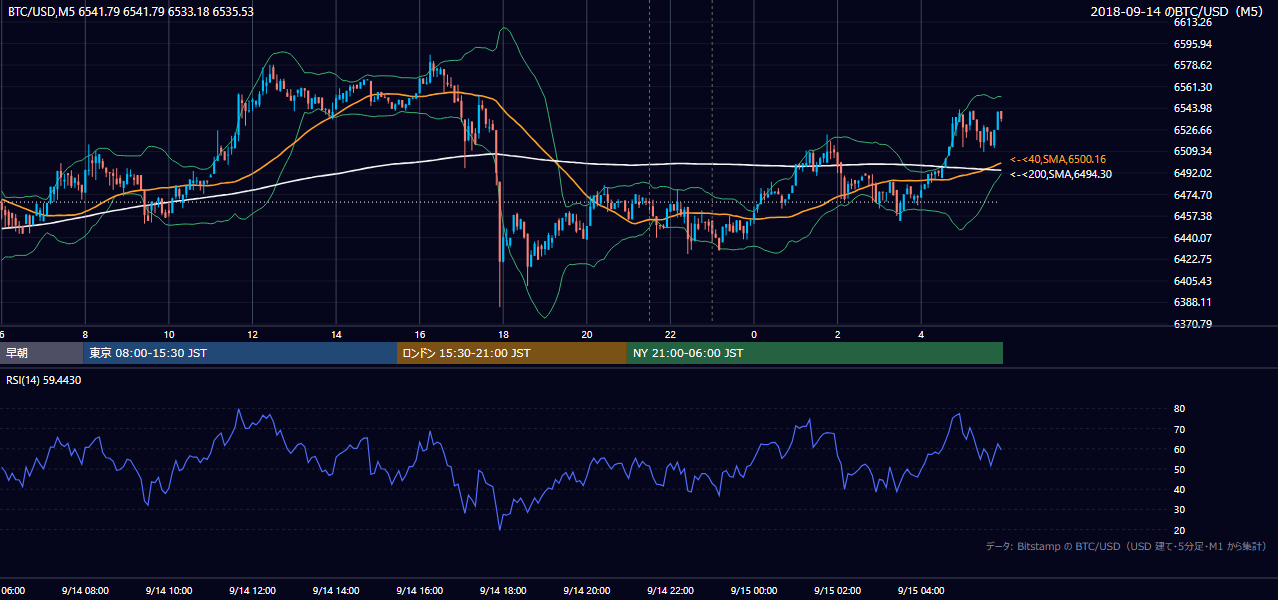Click the 6422.75 price axis value
Viewport: 1278px width, 600px height.
click(x=1193, y=259)
